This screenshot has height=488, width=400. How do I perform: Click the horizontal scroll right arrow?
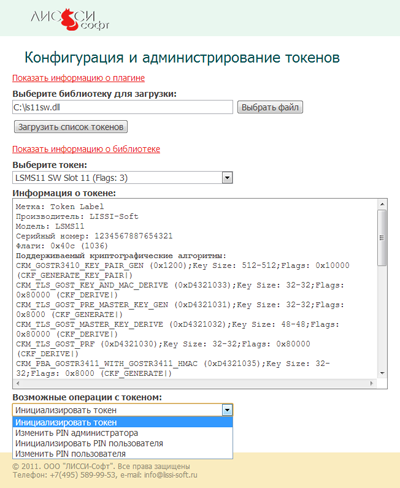click(371, 383)
